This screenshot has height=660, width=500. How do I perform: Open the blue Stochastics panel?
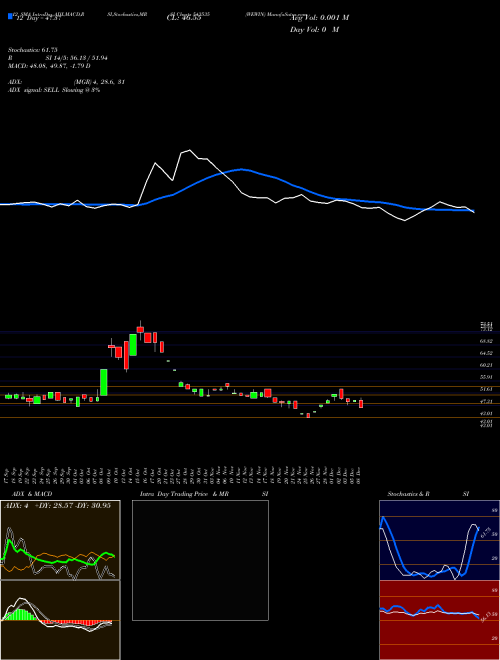click(439, 540)
